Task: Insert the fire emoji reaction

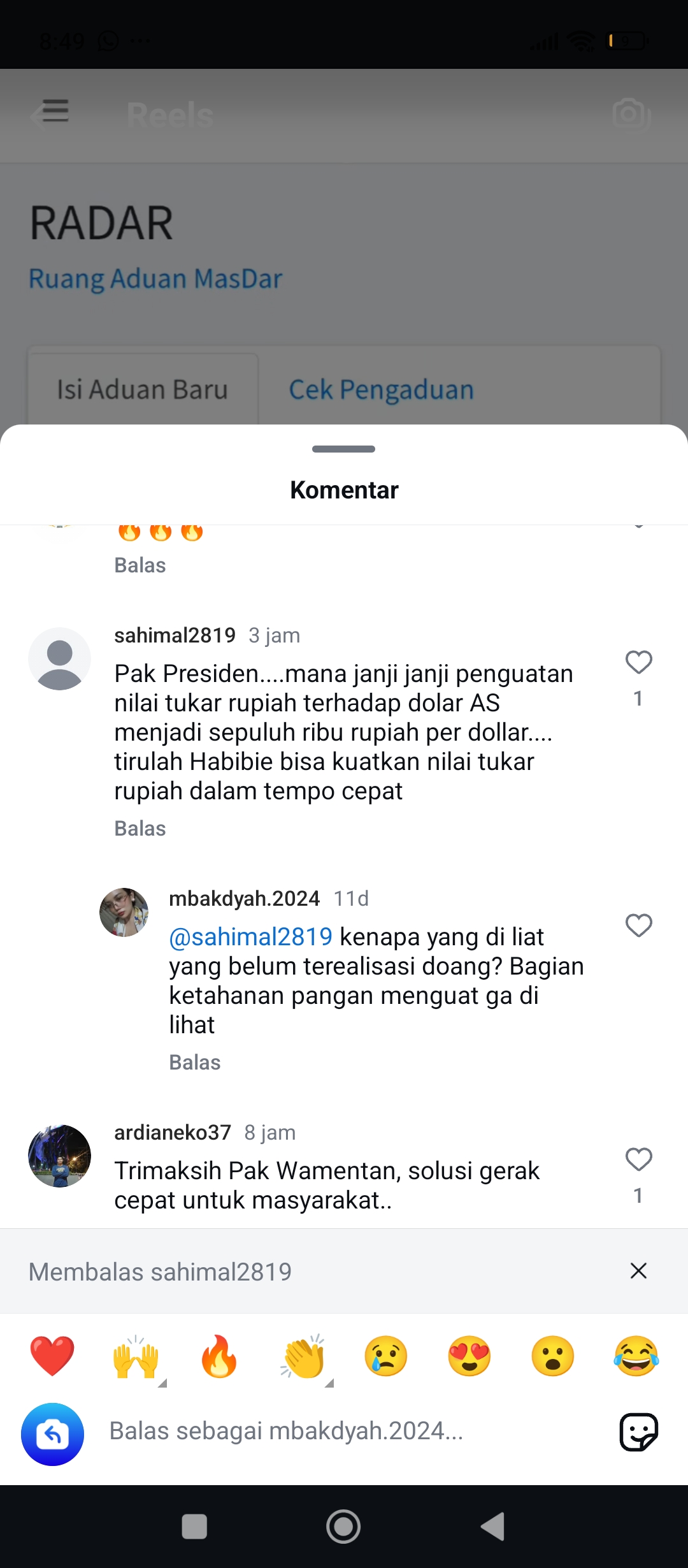Action: pyautogui.click(x=219, y=1356)
